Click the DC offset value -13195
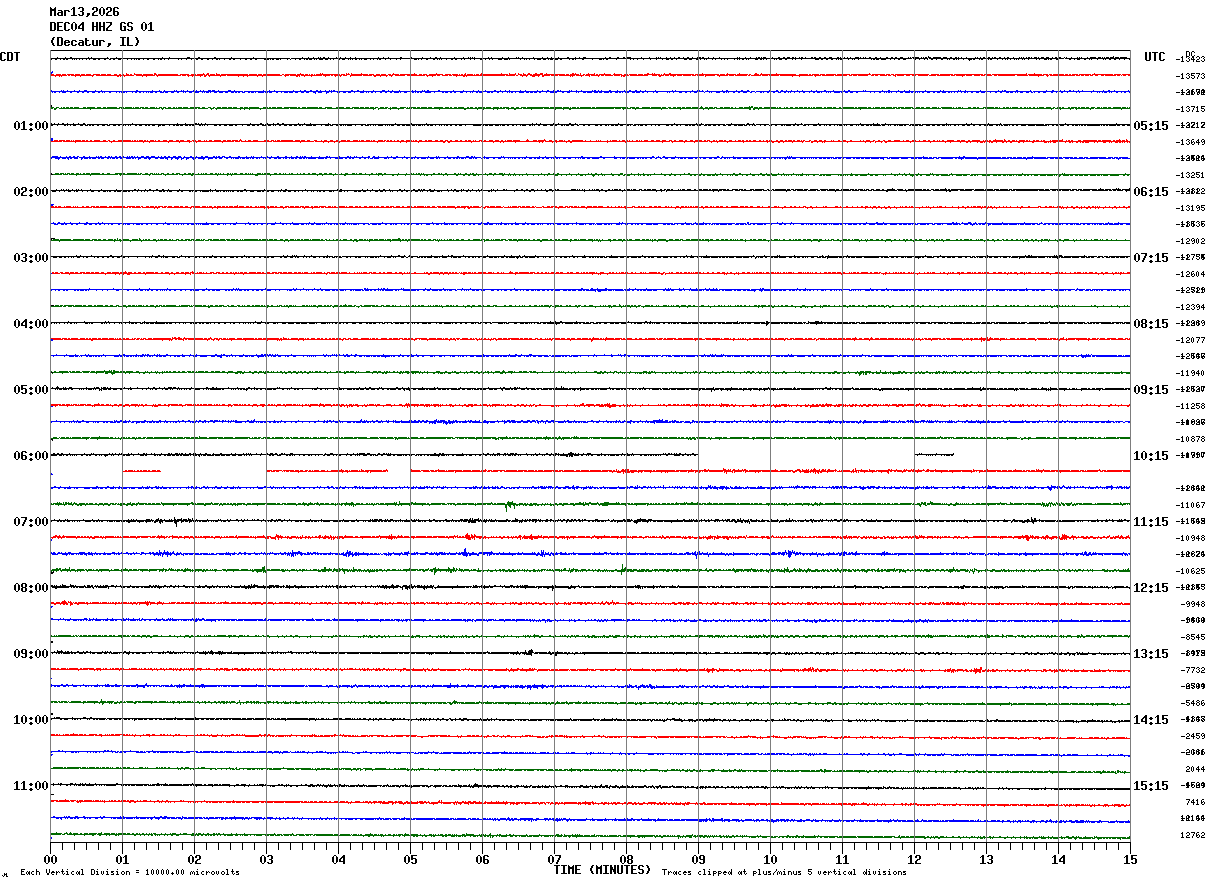 (x=1191, y=208)
